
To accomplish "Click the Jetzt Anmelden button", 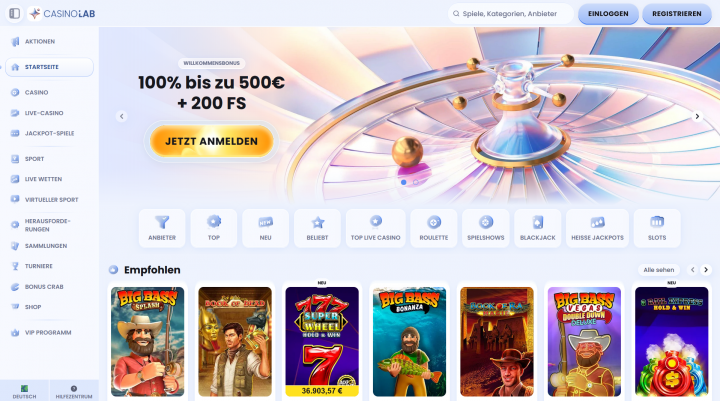I will click(x=211, y=141).
